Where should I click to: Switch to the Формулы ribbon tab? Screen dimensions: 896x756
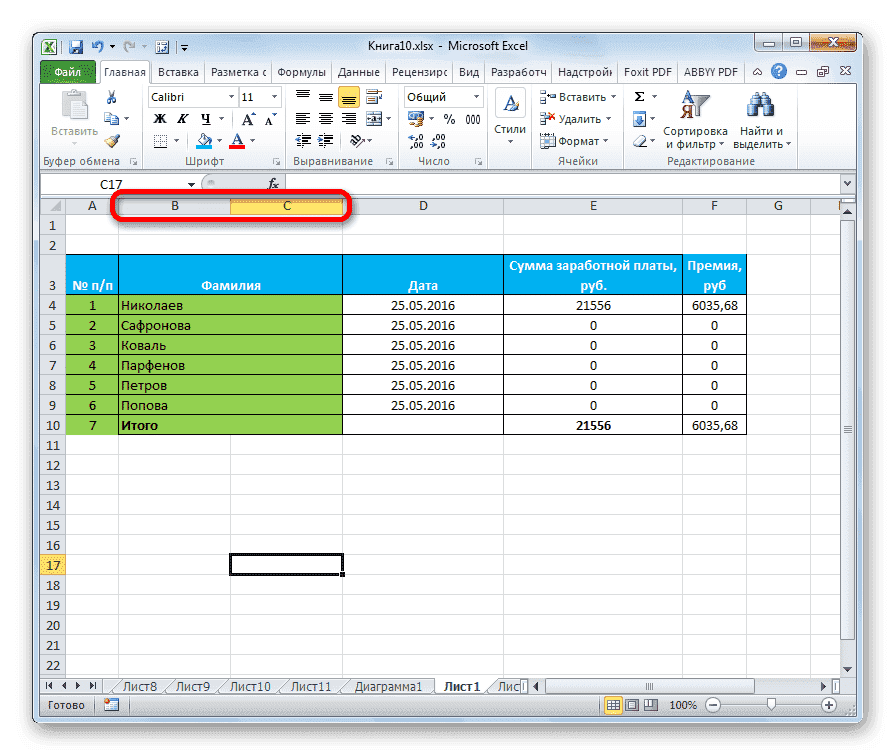click(302, 71)
